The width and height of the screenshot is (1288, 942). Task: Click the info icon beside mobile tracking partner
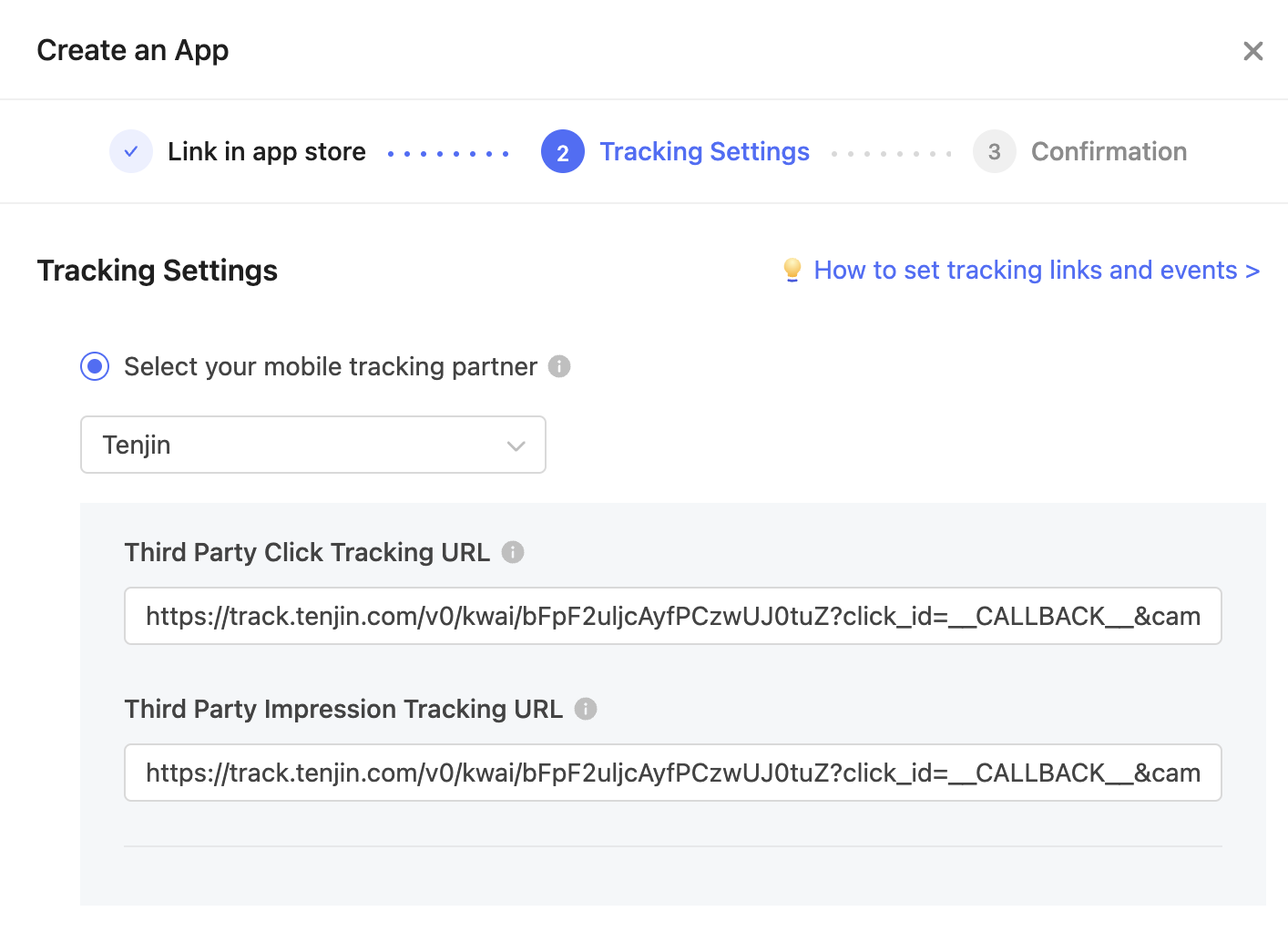click(x=559, y=366)
